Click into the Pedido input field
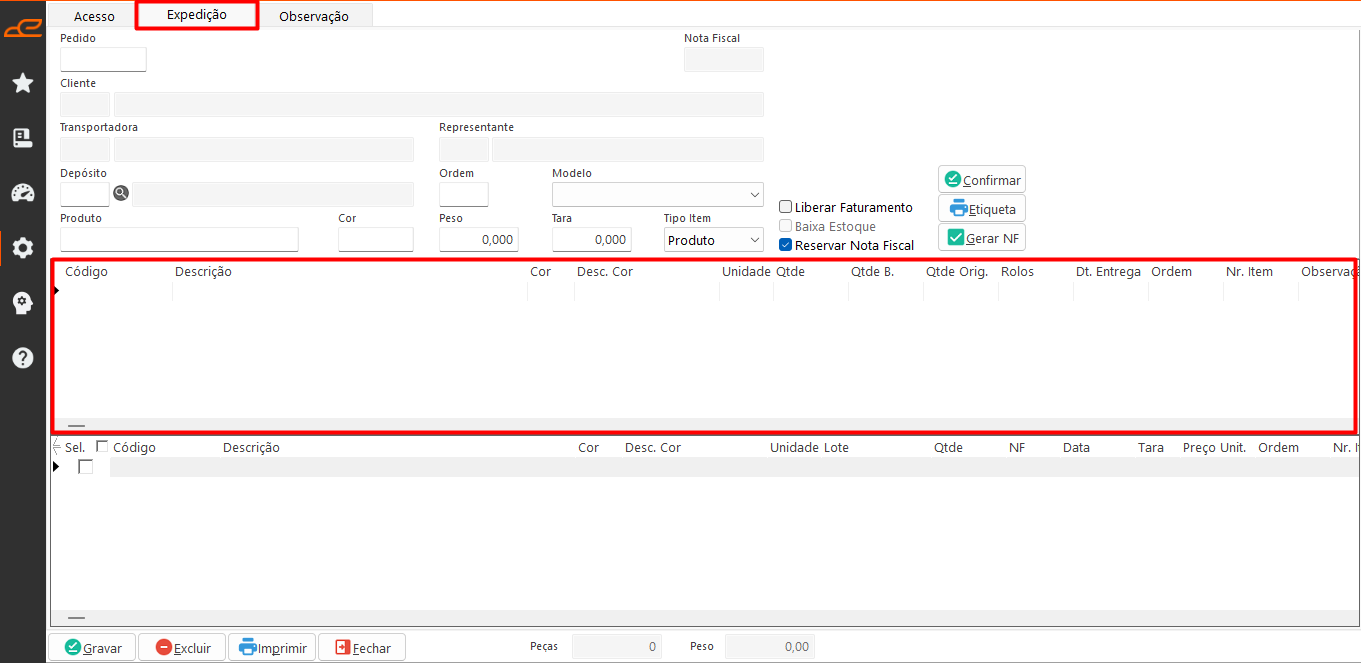This screenshot has height=663, width=1361. coord(103,59)
